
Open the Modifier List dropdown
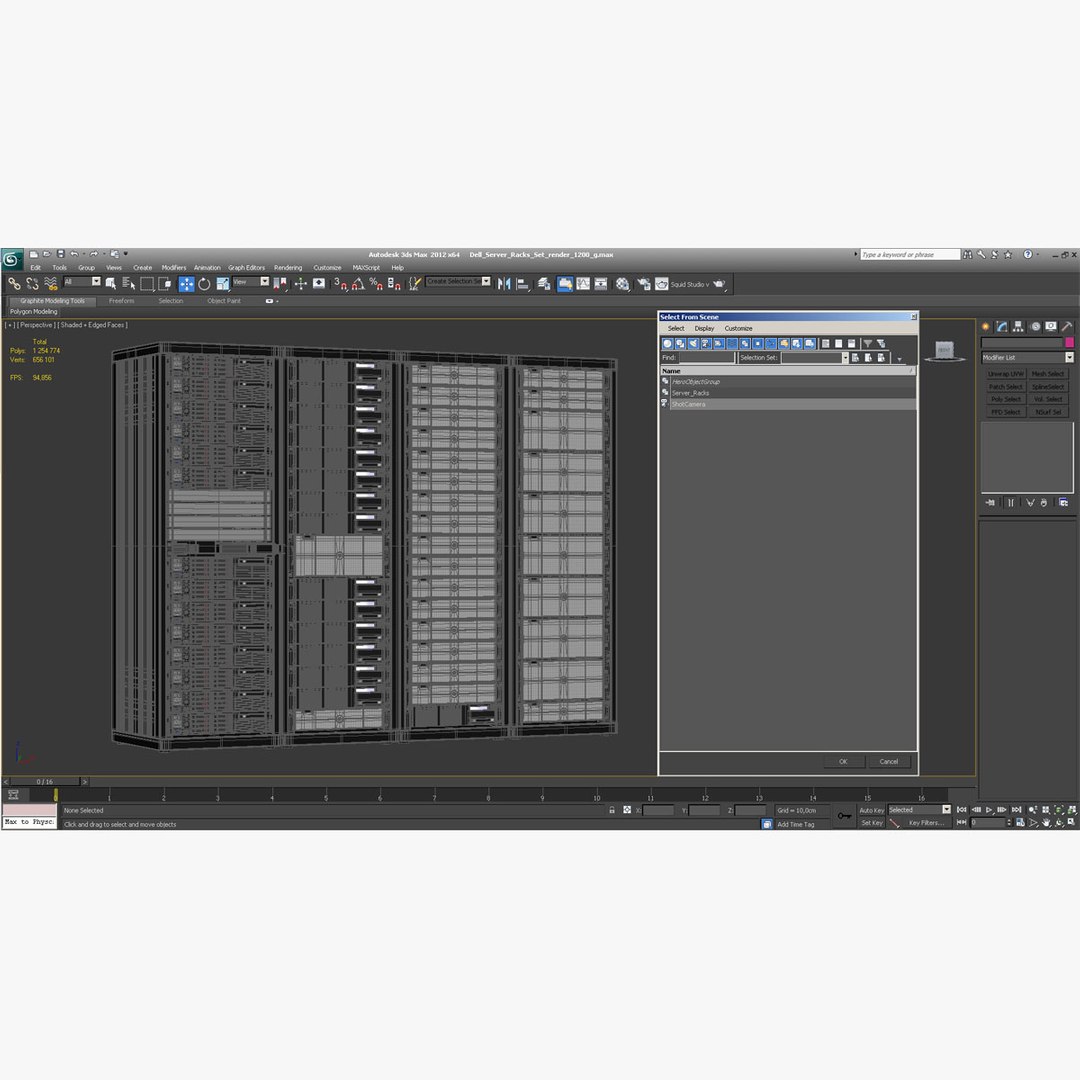[1027, 357]
